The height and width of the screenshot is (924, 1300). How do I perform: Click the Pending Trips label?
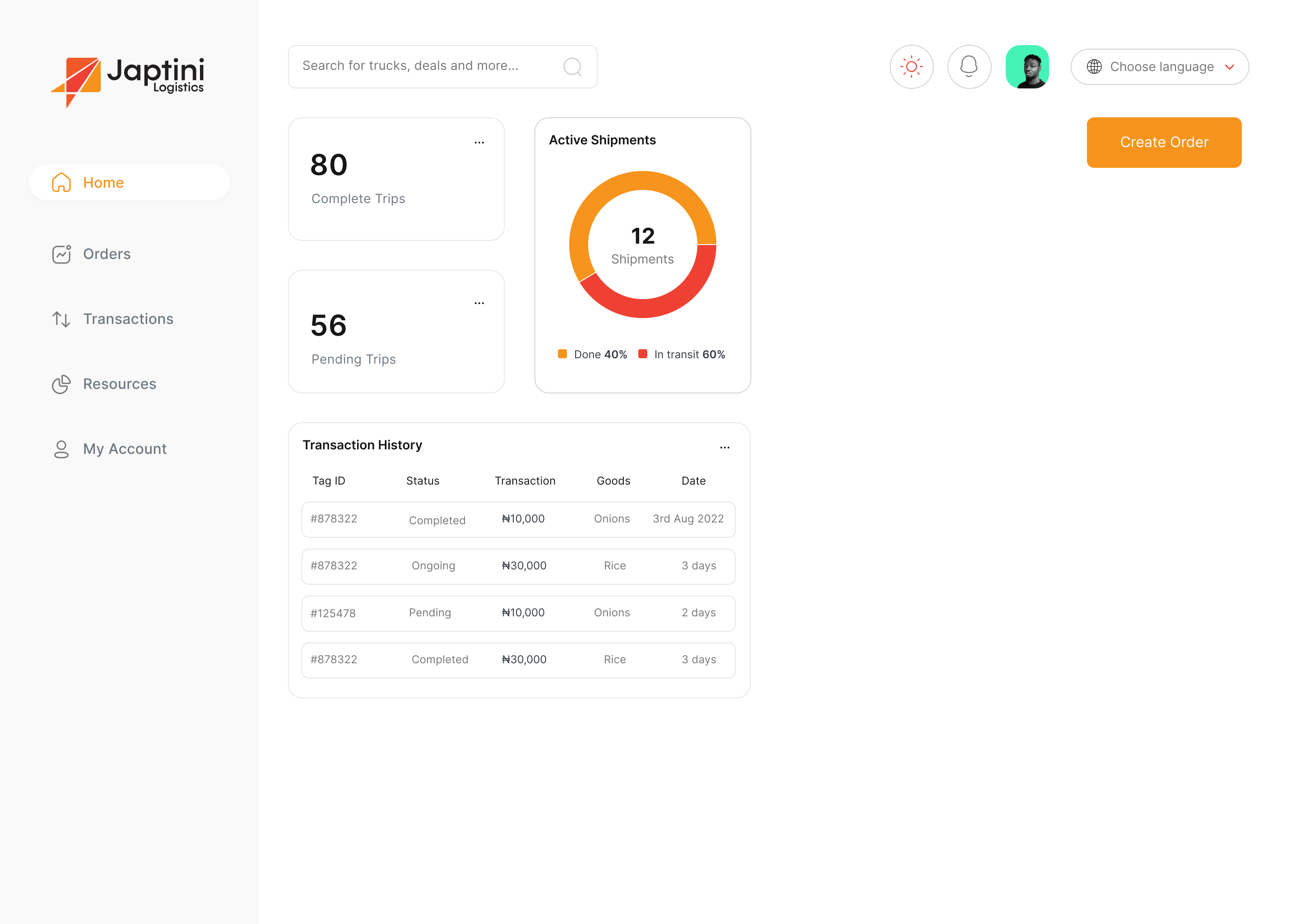[353, 360]
